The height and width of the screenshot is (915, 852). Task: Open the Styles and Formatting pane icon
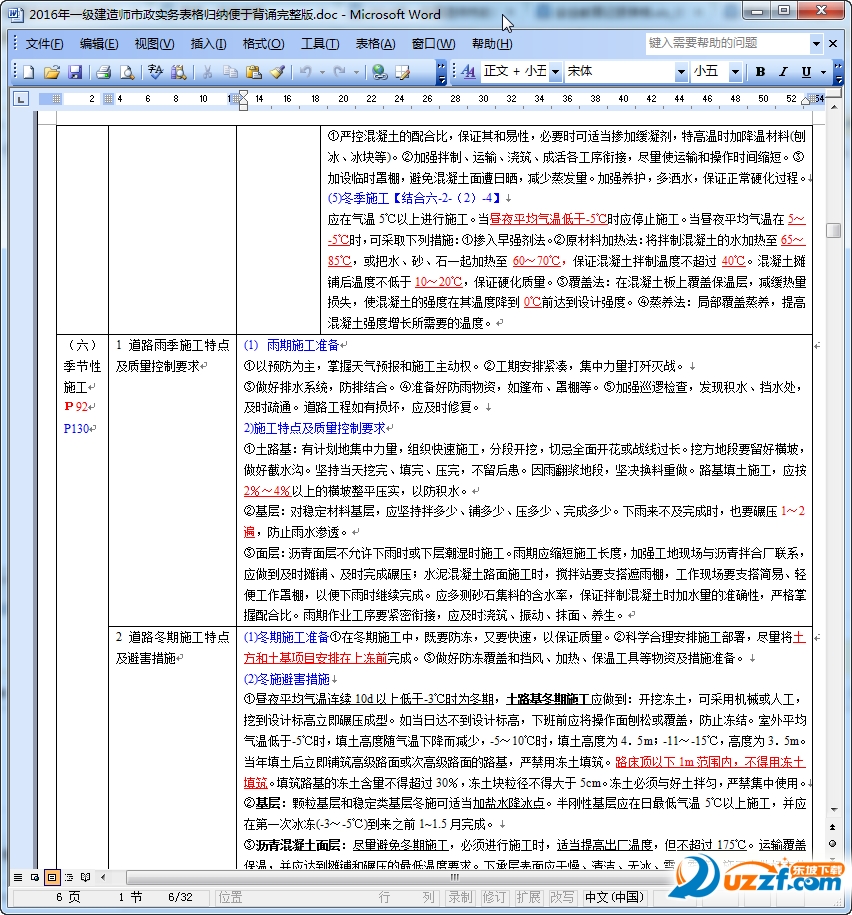pyautogui.click(x=468, y=72)
